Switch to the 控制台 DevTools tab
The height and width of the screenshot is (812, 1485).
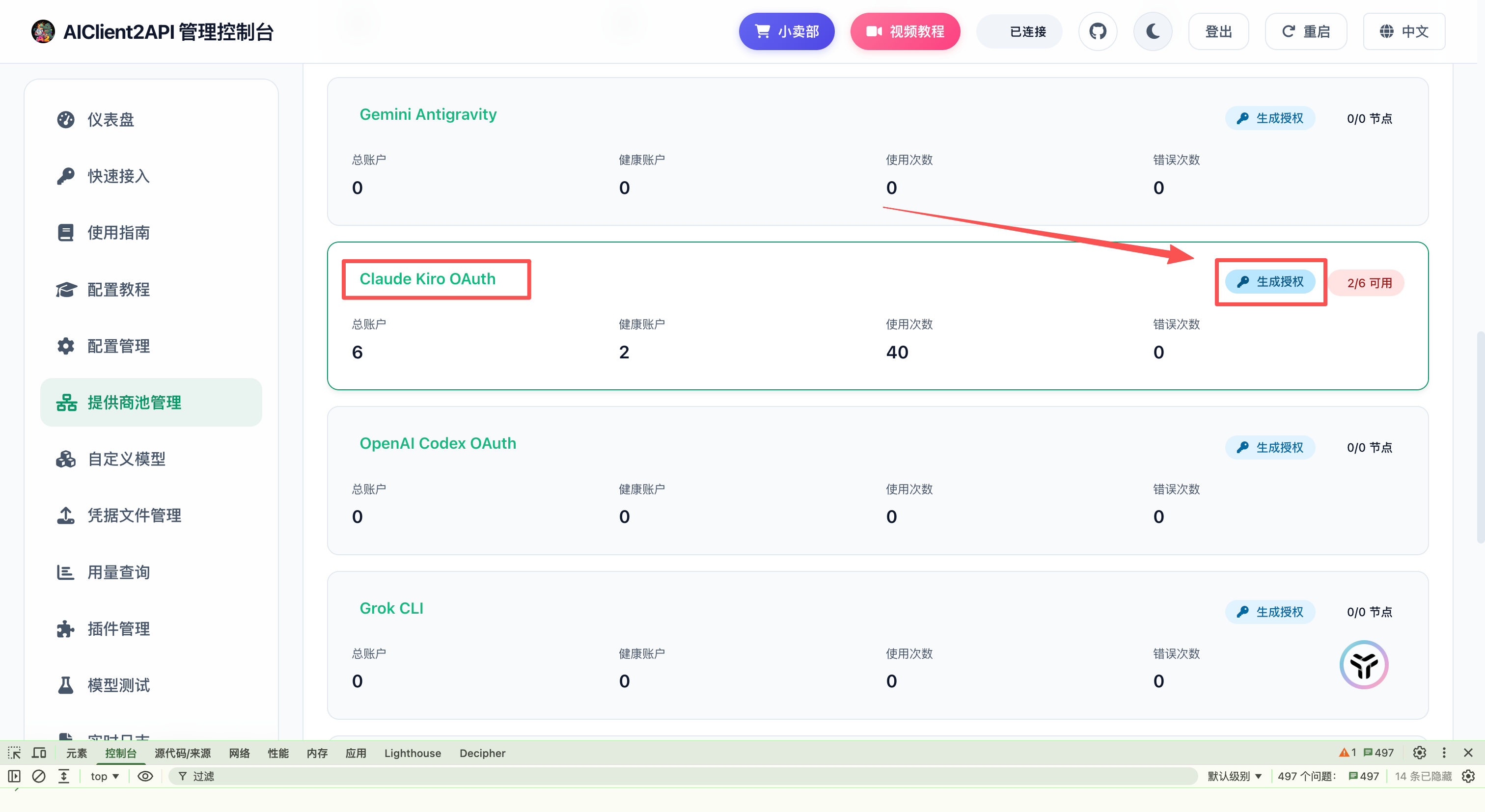pos(120,753)
